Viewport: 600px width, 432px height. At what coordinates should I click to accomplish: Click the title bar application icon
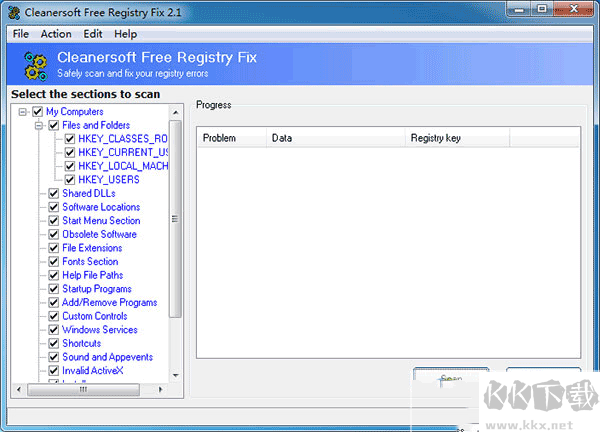coord(14,13)
